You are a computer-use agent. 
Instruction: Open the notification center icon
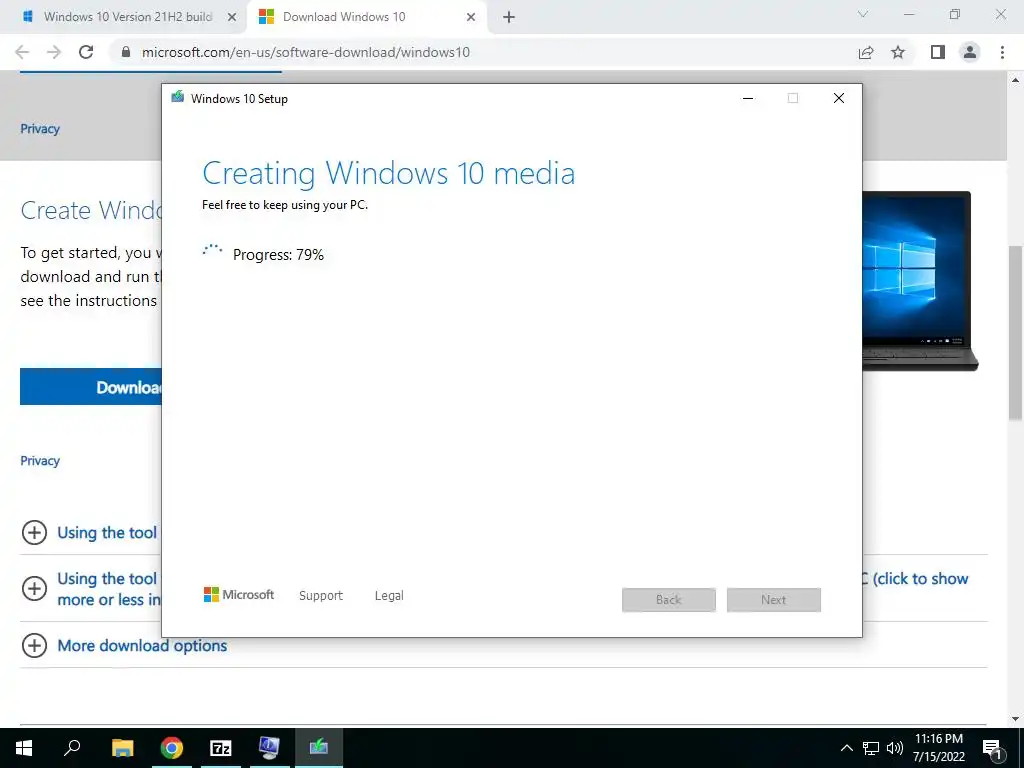[993, 748]
